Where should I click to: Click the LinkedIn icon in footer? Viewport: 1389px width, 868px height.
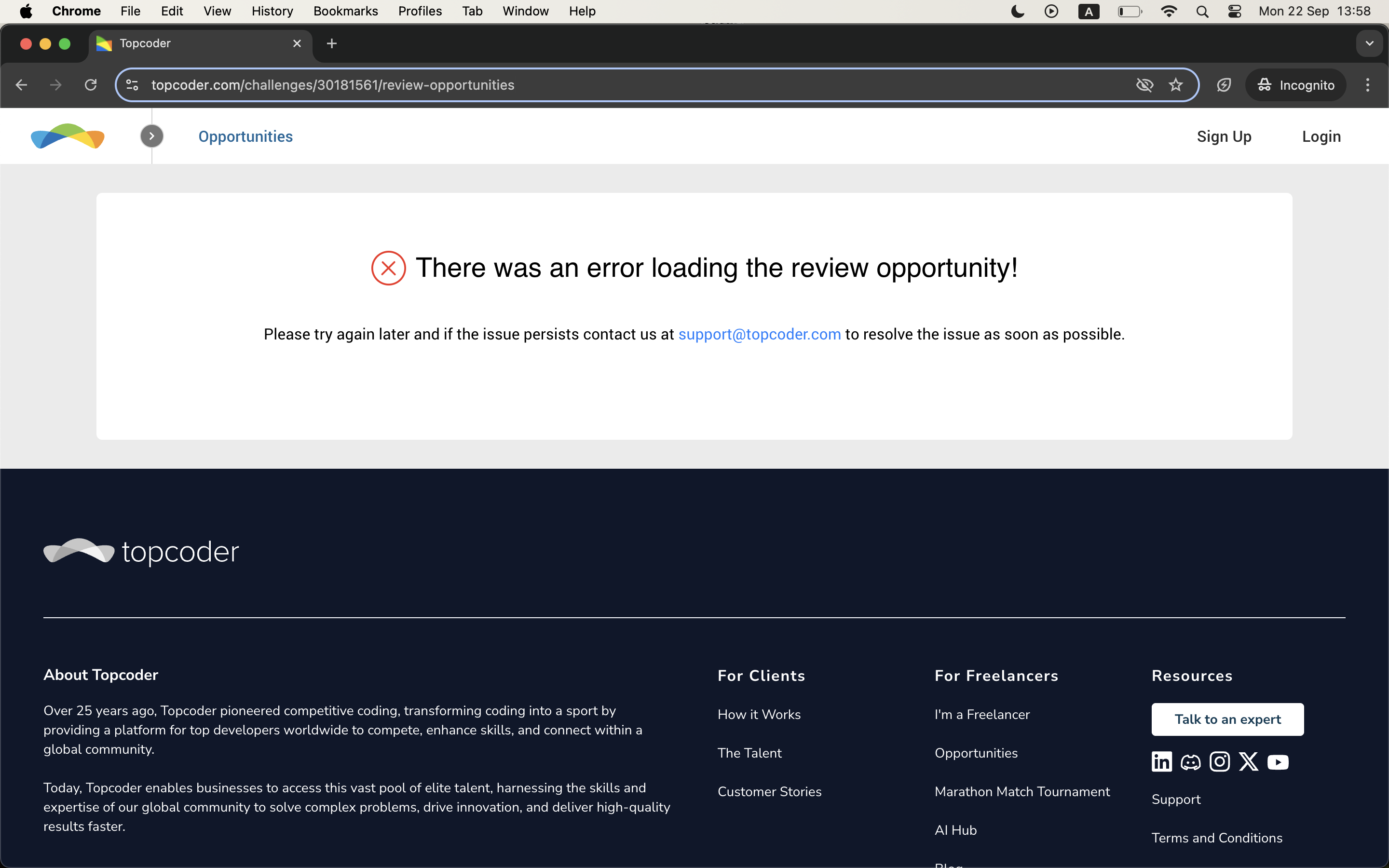pos(1162,762)
